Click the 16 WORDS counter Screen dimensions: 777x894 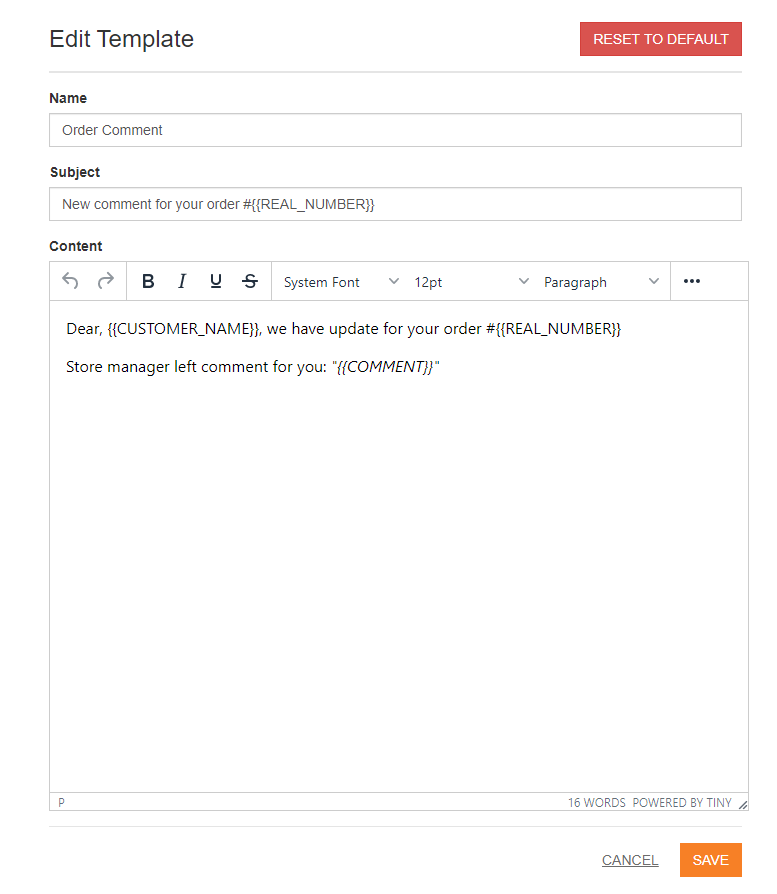point(596,802)
